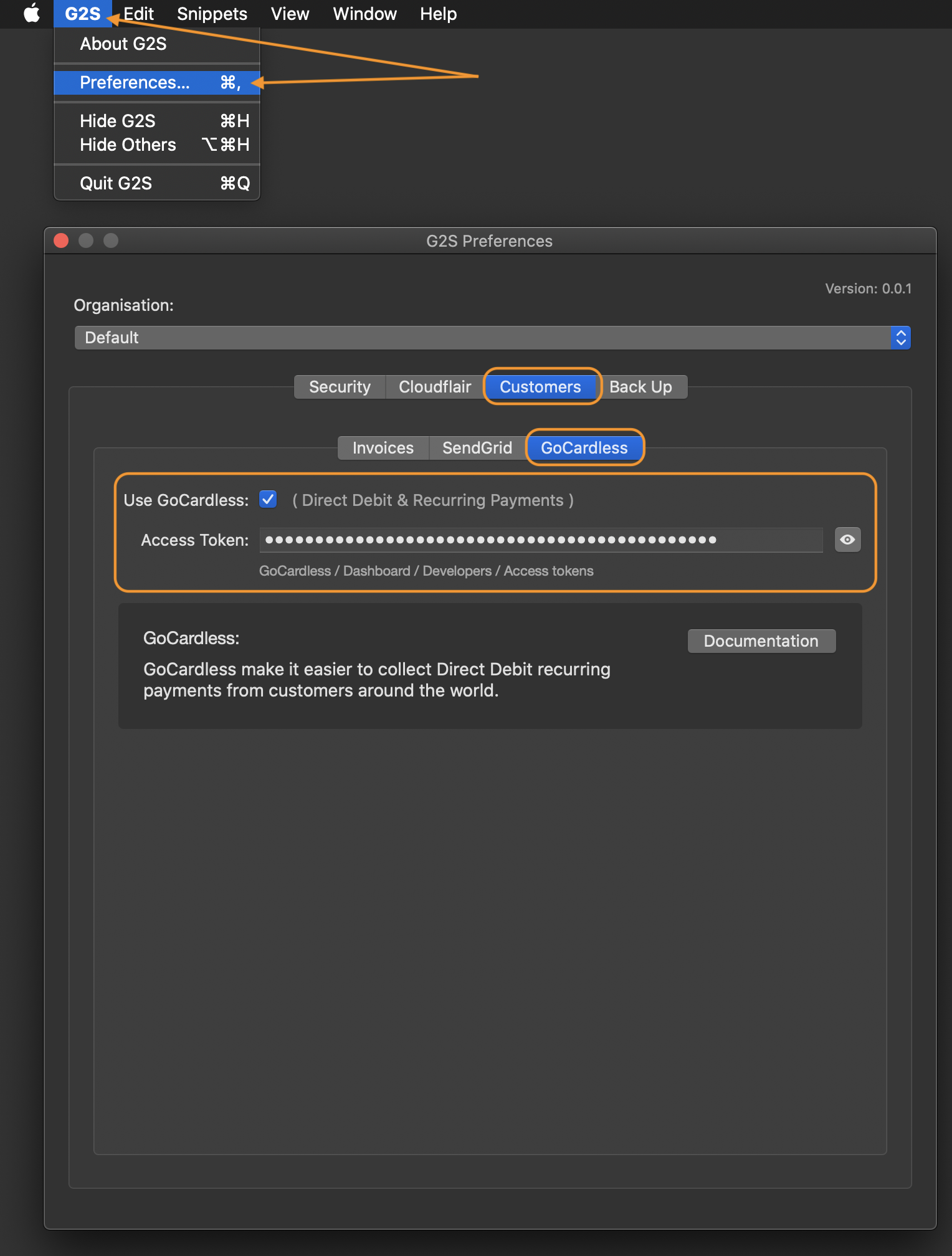Screen dimensions: 952x1256
Task: Click the G2S menu bar item
Action: pyautogui.click(x=82, y=14)
